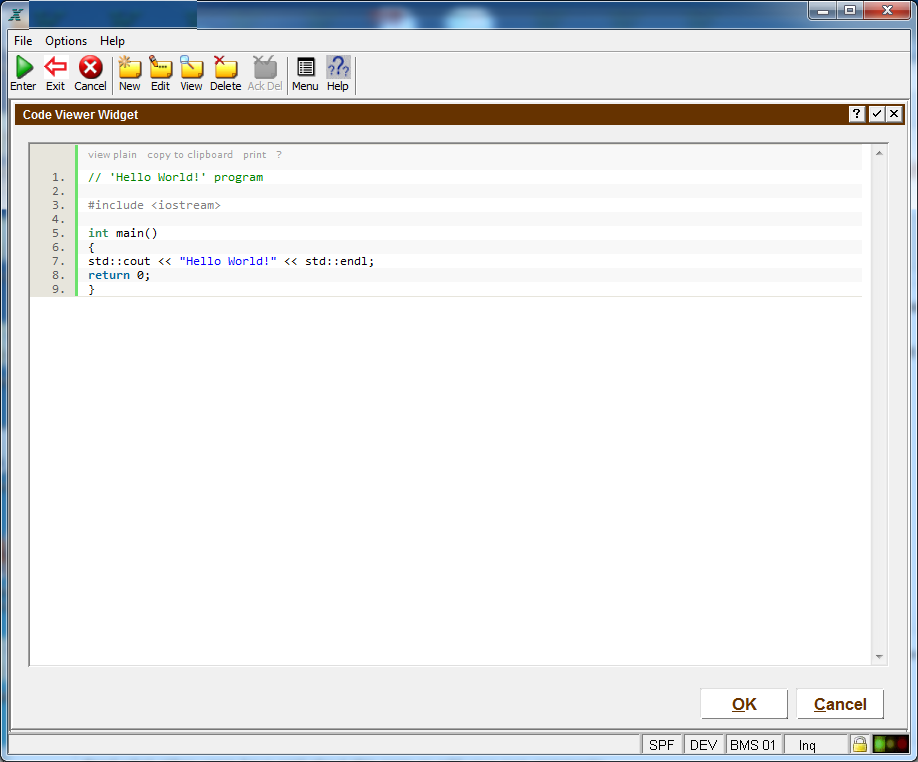Screen dimensions: 918x762
Task: Click the int main() code line
Action: click(123, 233)
